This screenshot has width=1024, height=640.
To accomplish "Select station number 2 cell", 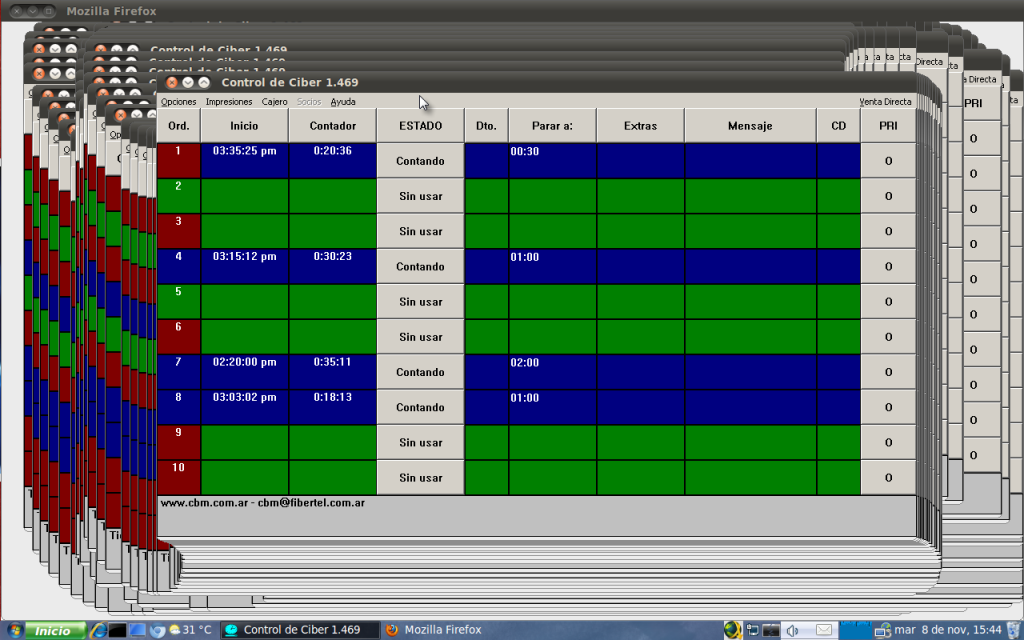I will (x=178, y=196).
